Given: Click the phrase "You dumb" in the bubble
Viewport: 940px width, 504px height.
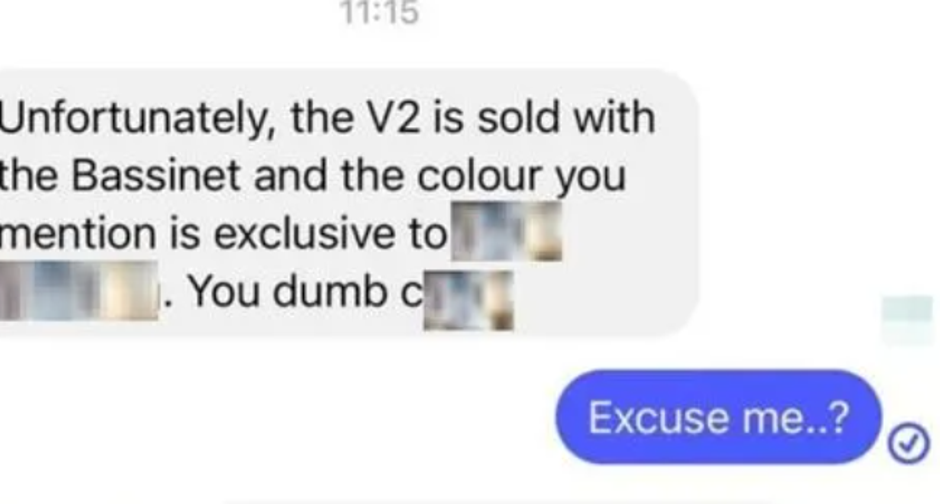Looking at the screenshot, I should coord(288,291).
